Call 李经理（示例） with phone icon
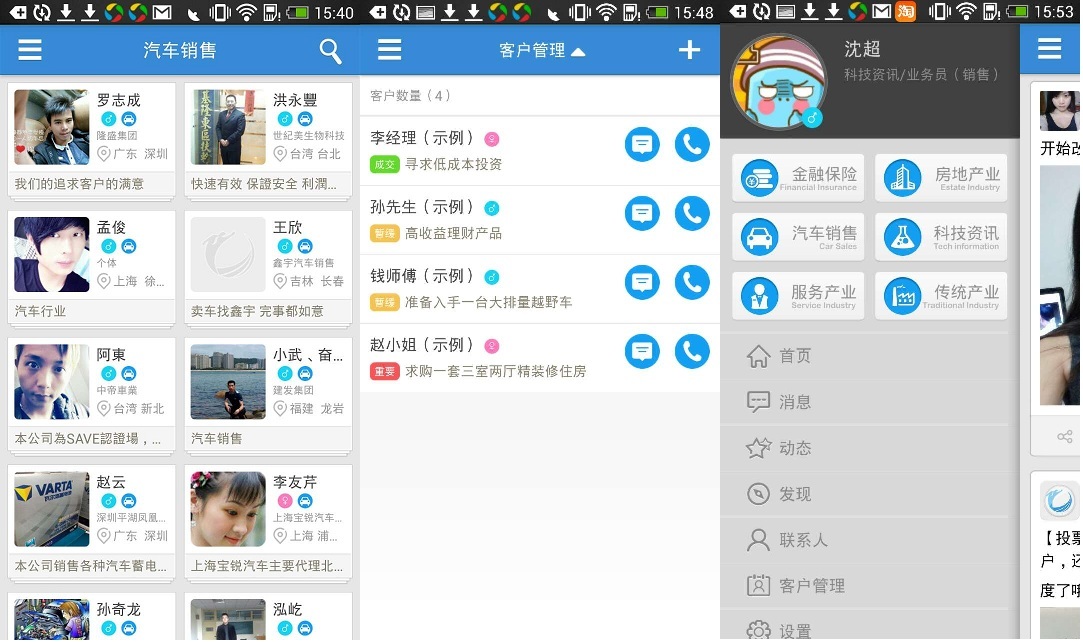 (691, 144)
